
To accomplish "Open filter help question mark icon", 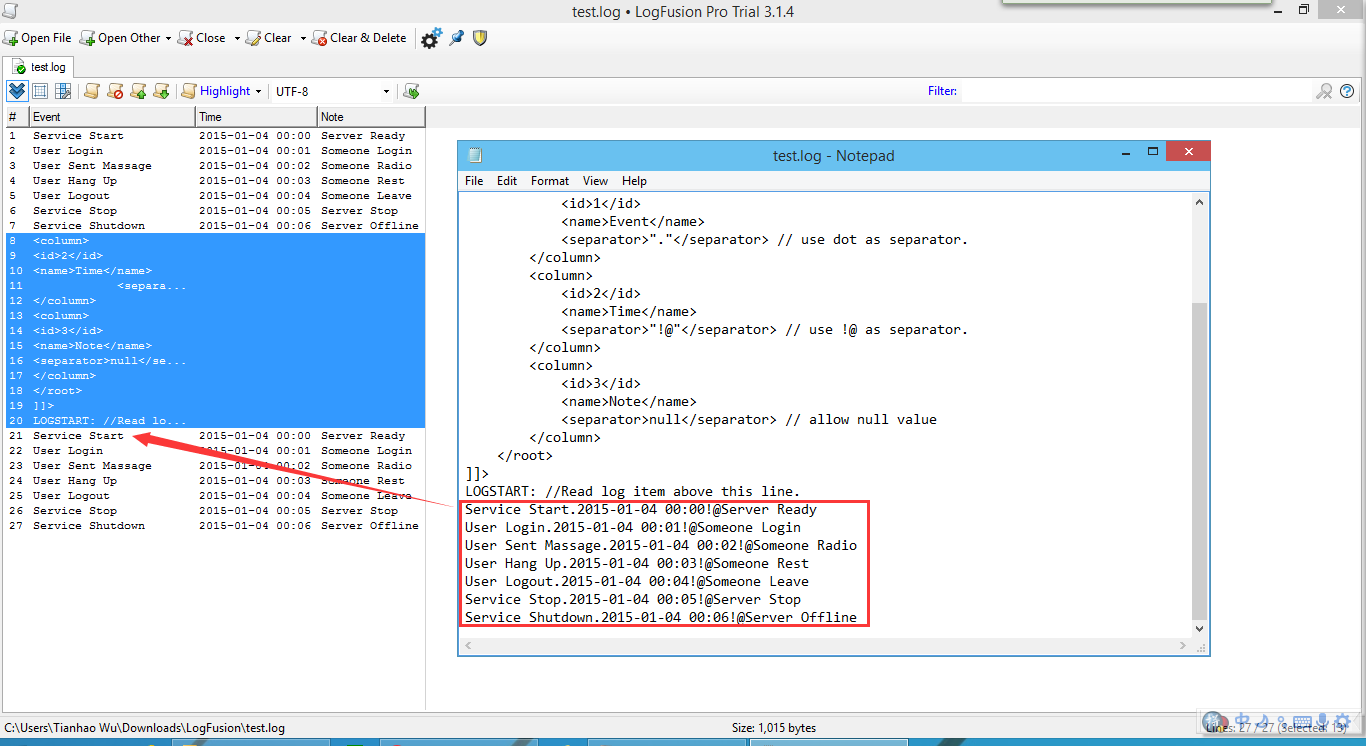I will click(x=1347, y=91).
